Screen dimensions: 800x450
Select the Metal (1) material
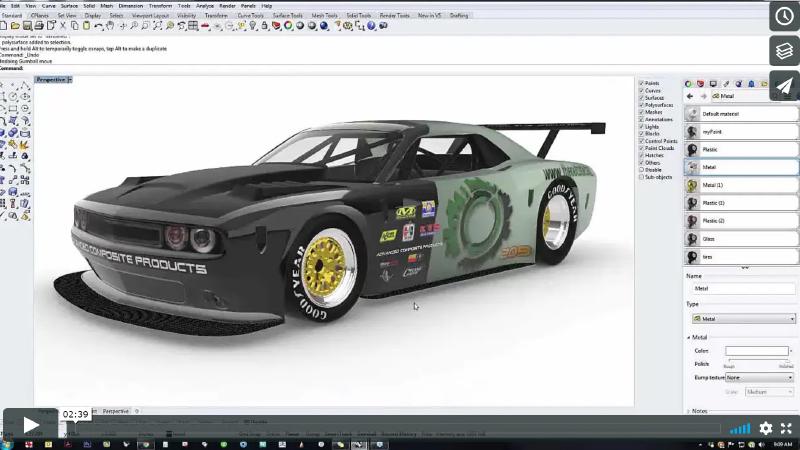pyautogui.click(x=741, y=185)
